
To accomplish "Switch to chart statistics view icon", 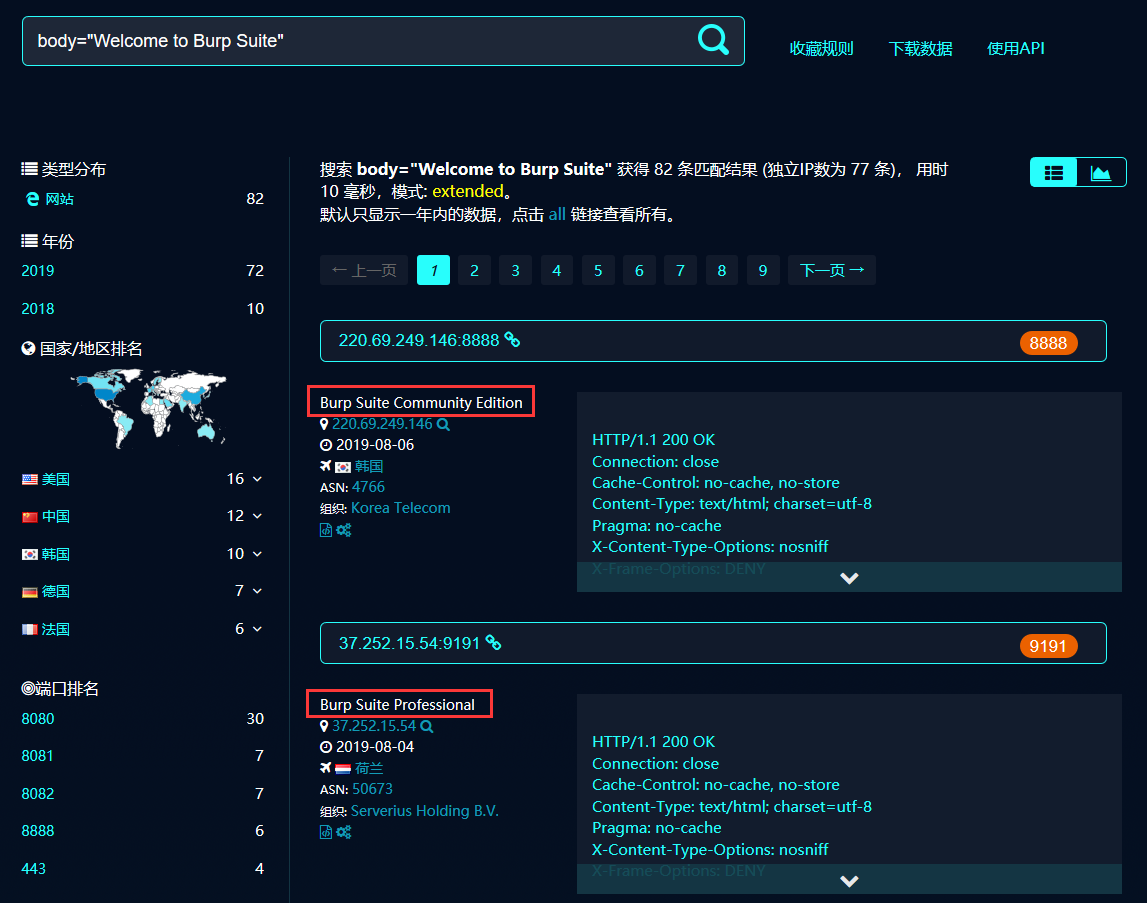I will (1101, 173).
